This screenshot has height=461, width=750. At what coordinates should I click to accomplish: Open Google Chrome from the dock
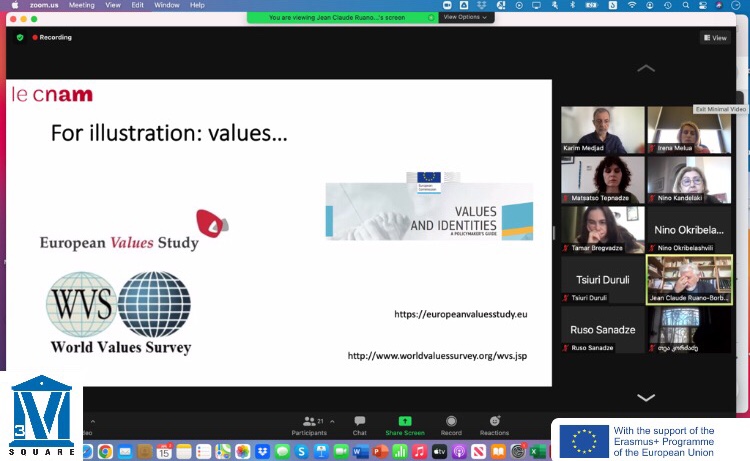(106, 451)
